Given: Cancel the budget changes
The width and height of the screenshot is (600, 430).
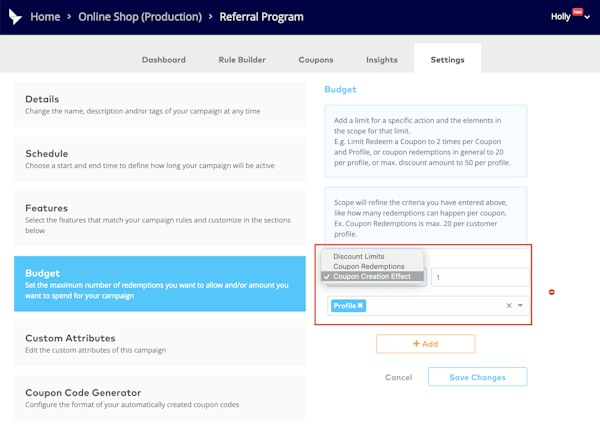Looking at the screenshot, I should pos(398,377).
